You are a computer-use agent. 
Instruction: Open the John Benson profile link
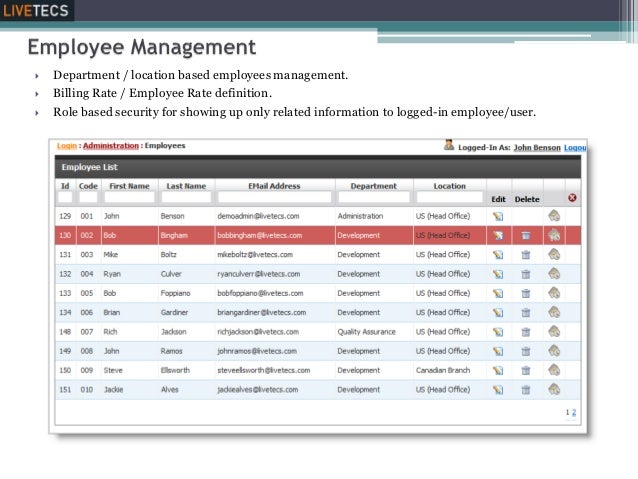(537, 147)
